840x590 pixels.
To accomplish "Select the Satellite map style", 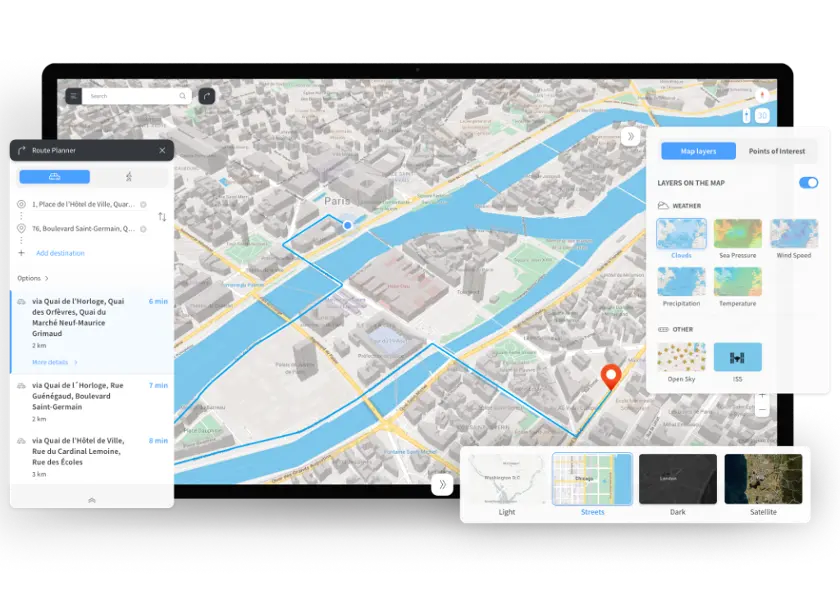I will [x=764, y=480].
